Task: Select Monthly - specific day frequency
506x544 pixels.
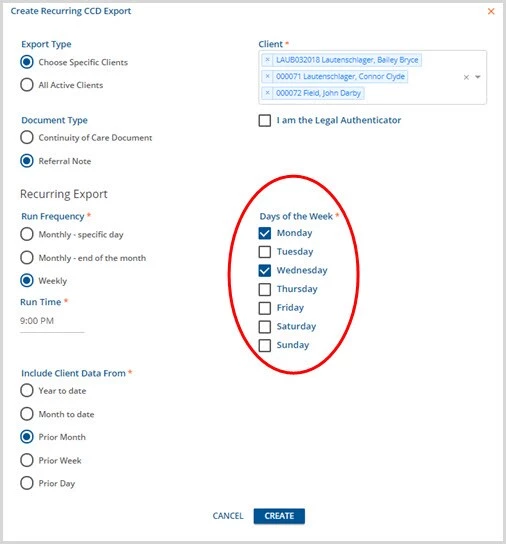Action: point(27,234)
